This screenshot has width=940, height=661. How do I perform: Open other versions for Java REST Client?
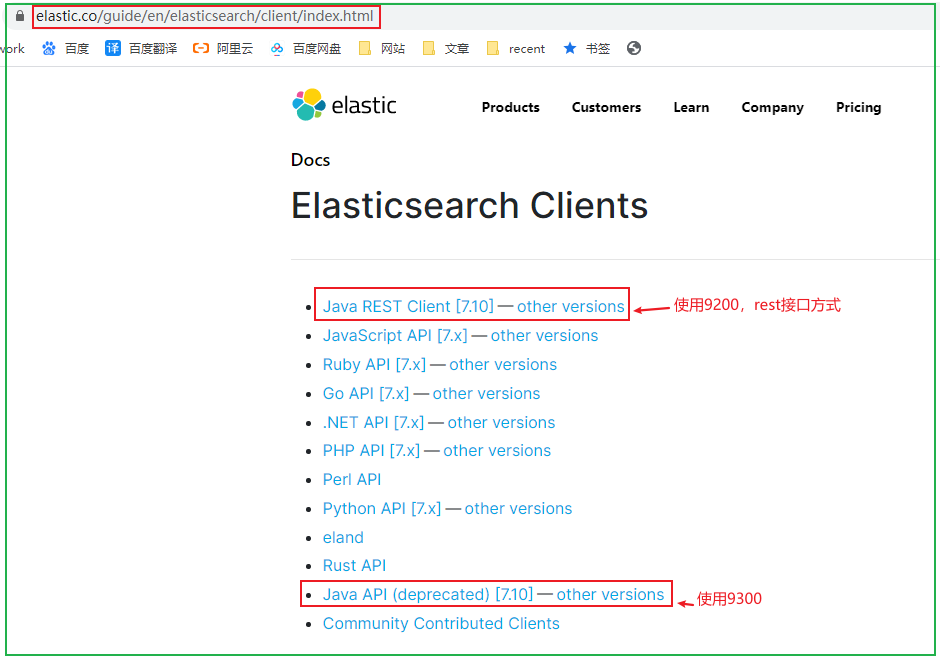tap(571, 306)
